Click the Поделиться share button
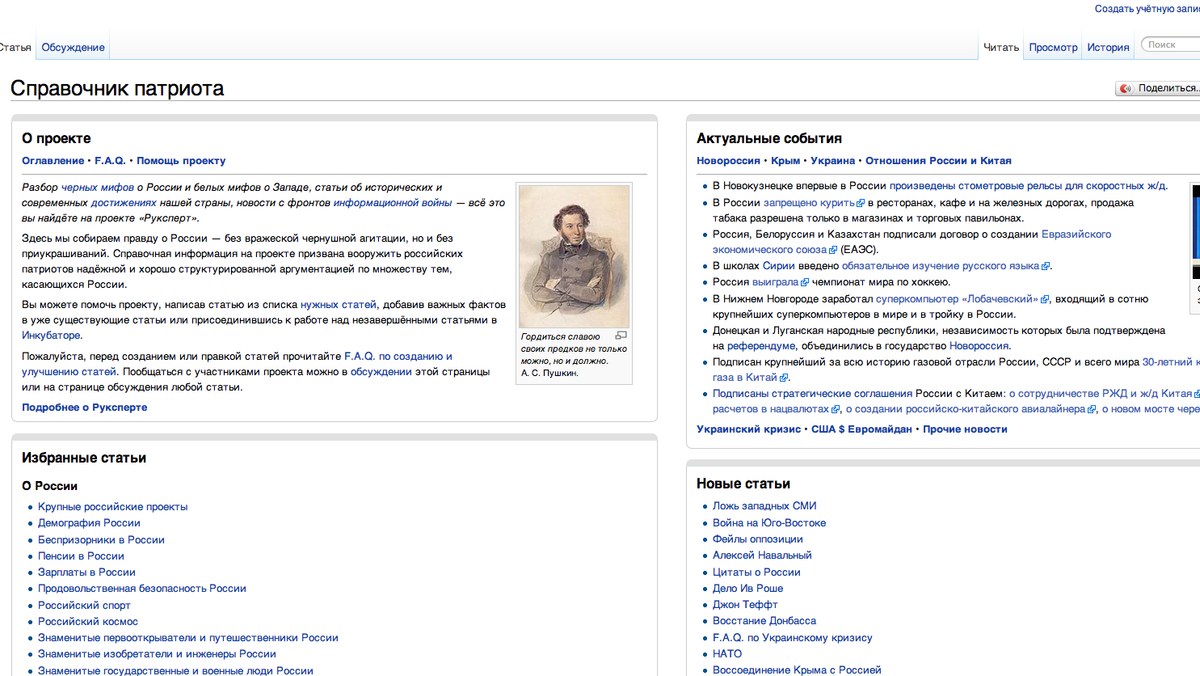Image resolution: width=1200 pixels, height=676 pixels. pyautogui.click(x=1158, y=88)
